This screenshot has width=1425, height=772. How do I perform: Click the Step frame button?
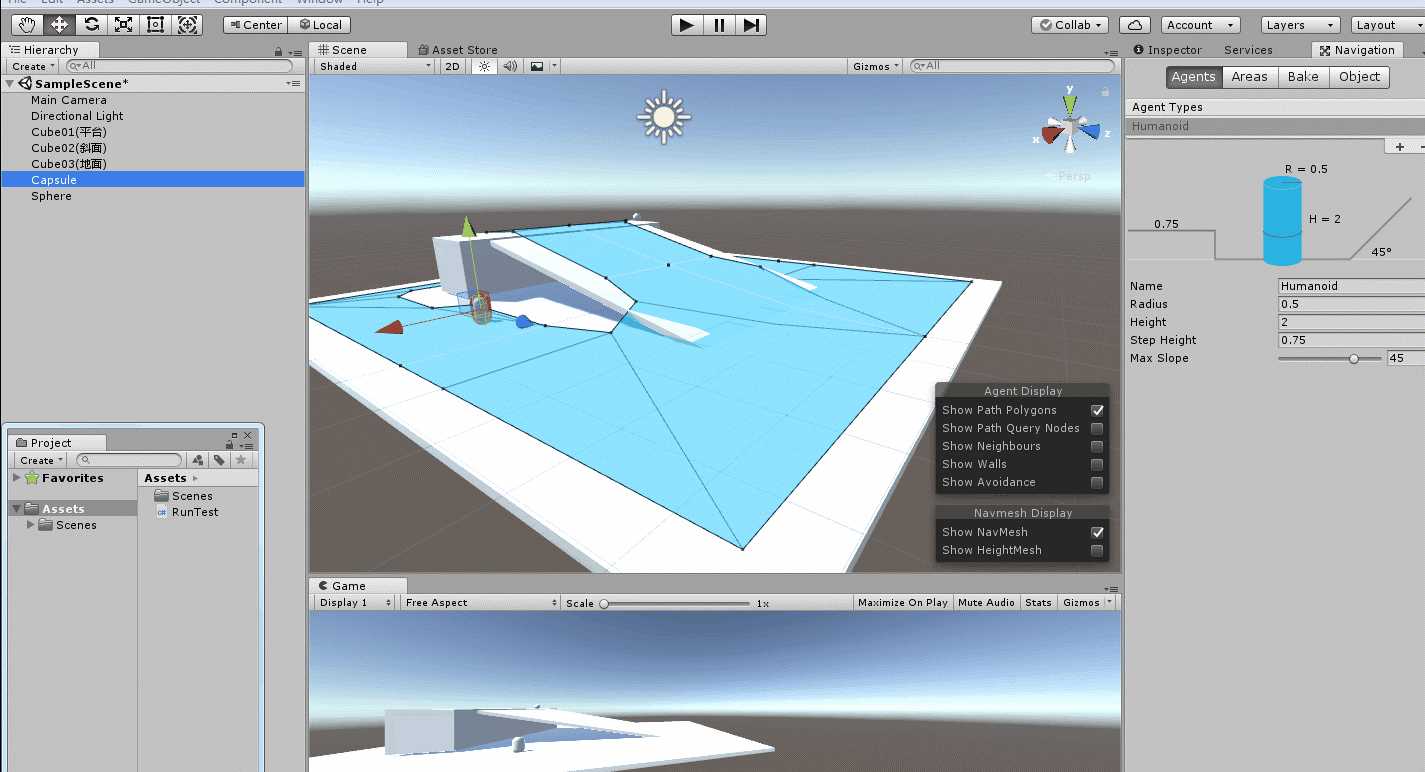pos(752,25)
